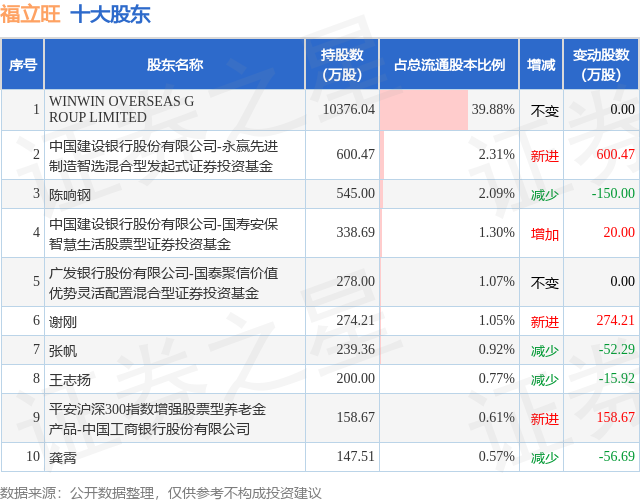Click the 1.05% ratio value

click(496, 320)
